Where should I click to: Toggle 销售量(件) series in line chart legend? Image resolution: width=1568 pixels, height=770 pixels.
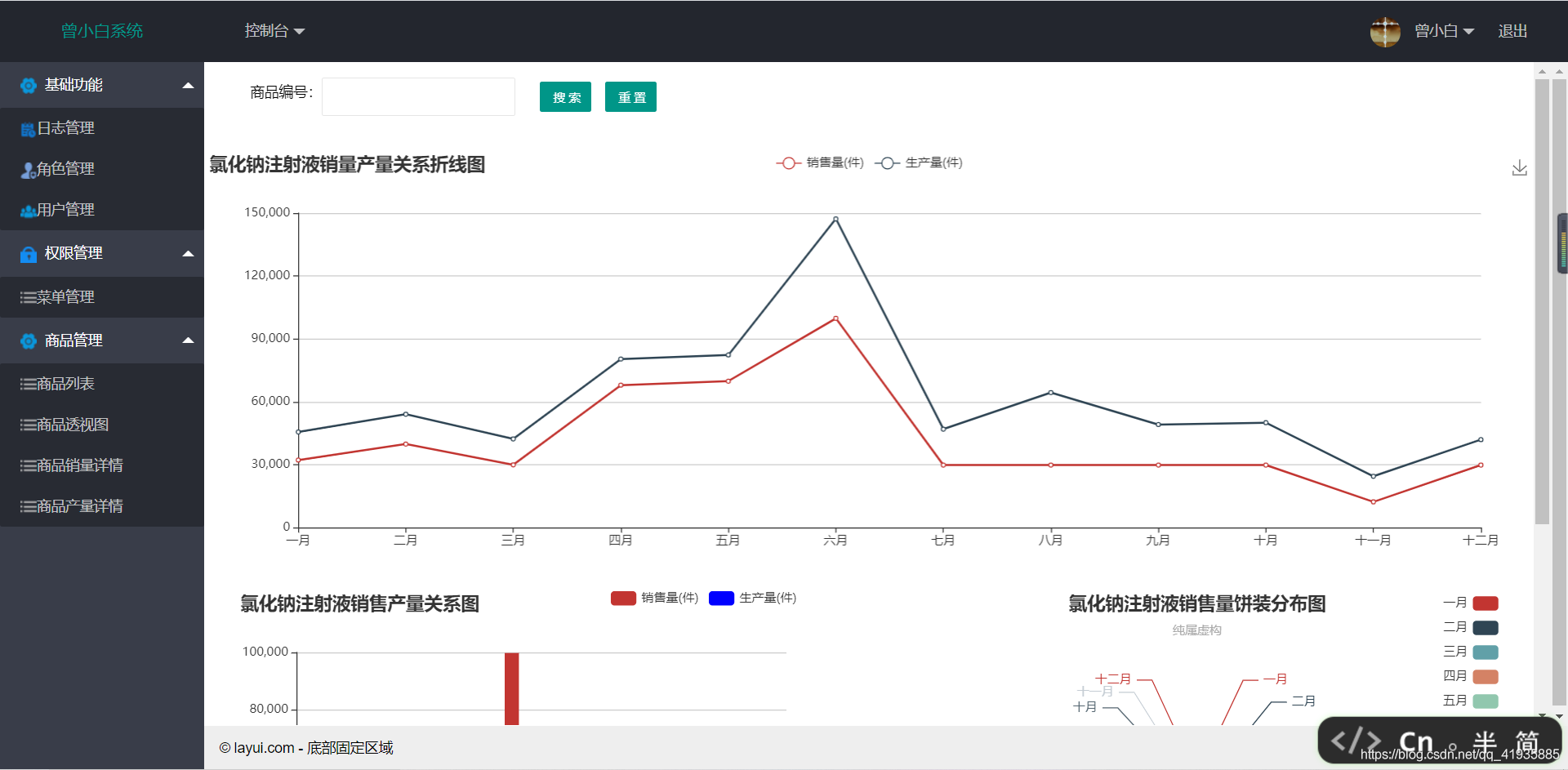coord(820,163)
